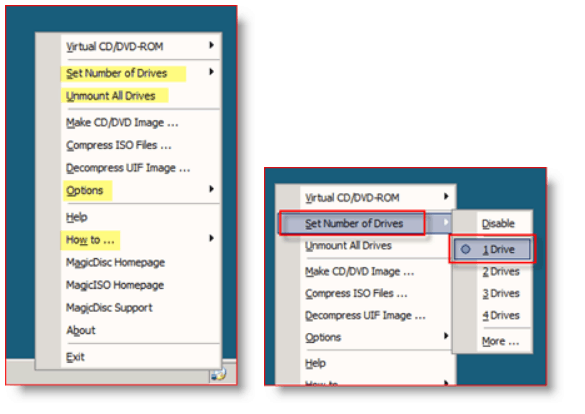Open MagicDisc Support entry

click(109, 308)
